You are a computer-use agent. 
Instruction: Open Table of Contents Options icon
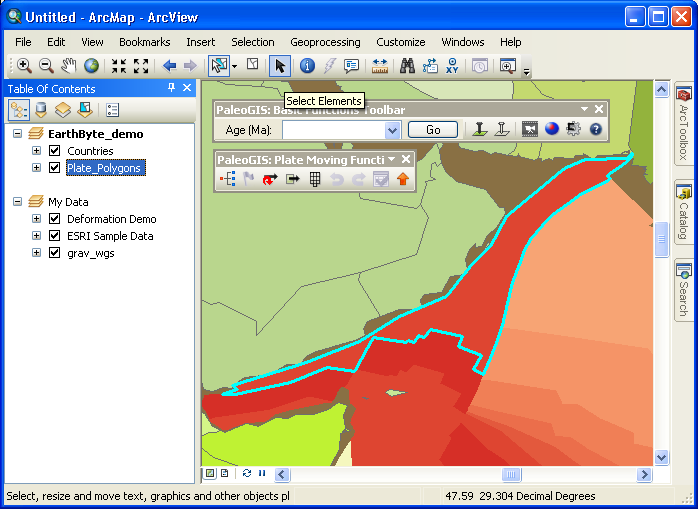click(113, 110)
